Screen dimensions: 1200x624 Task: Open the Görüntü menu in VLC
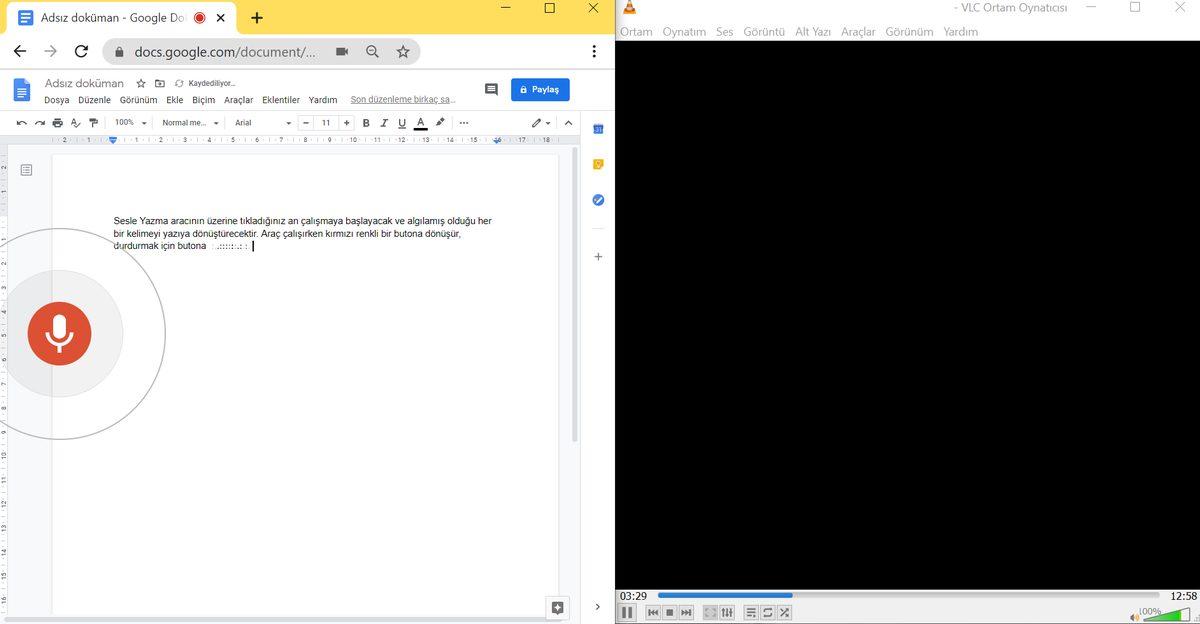click(x=763, y=31)
